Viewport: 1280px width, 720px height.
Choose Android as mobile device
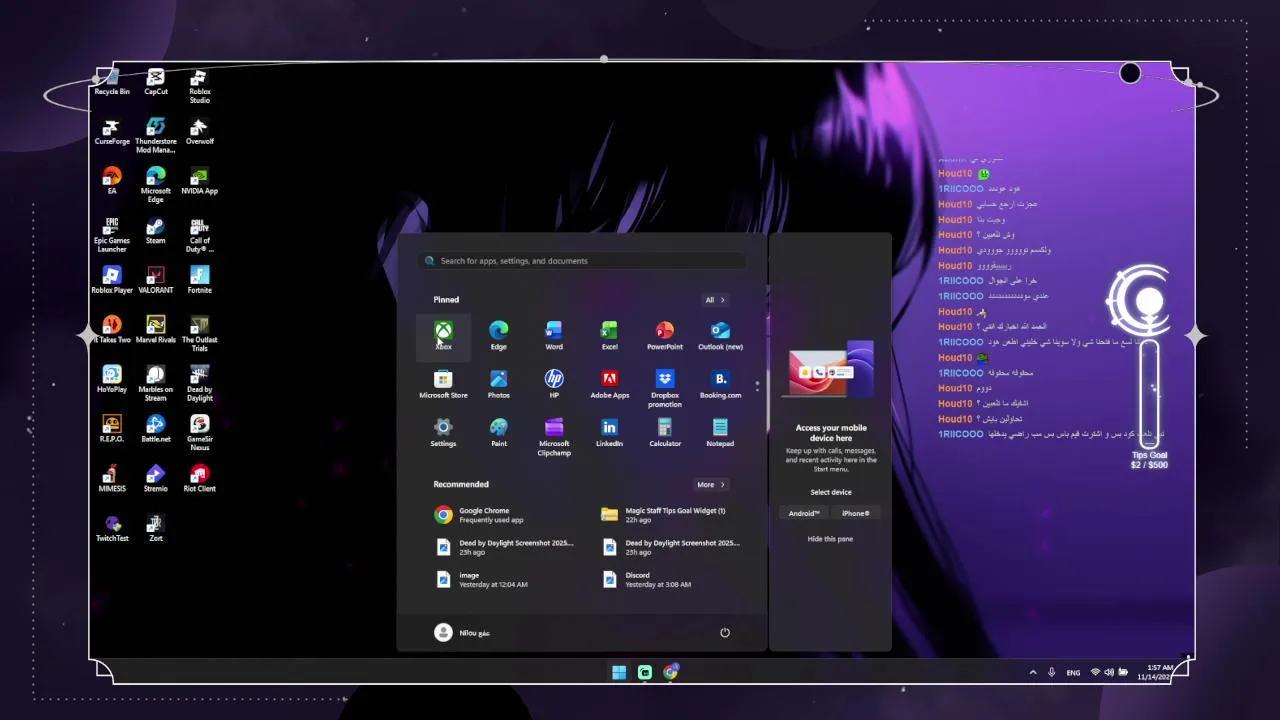click(804, 513)
